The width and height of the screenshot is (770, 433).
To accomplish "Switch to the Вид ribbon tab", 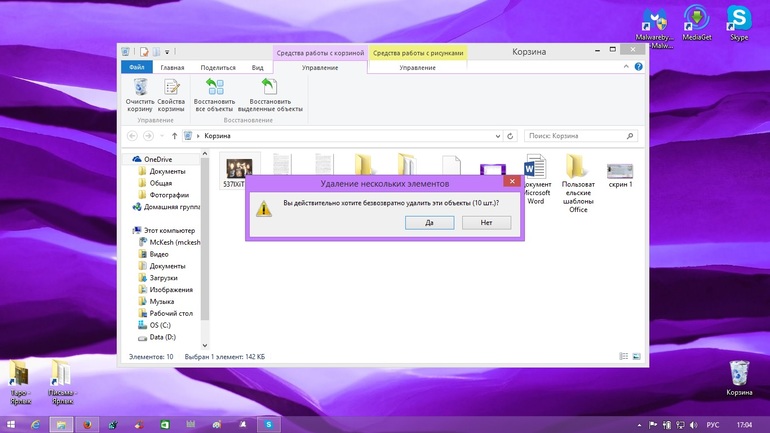I will click(x=257, y=67).
